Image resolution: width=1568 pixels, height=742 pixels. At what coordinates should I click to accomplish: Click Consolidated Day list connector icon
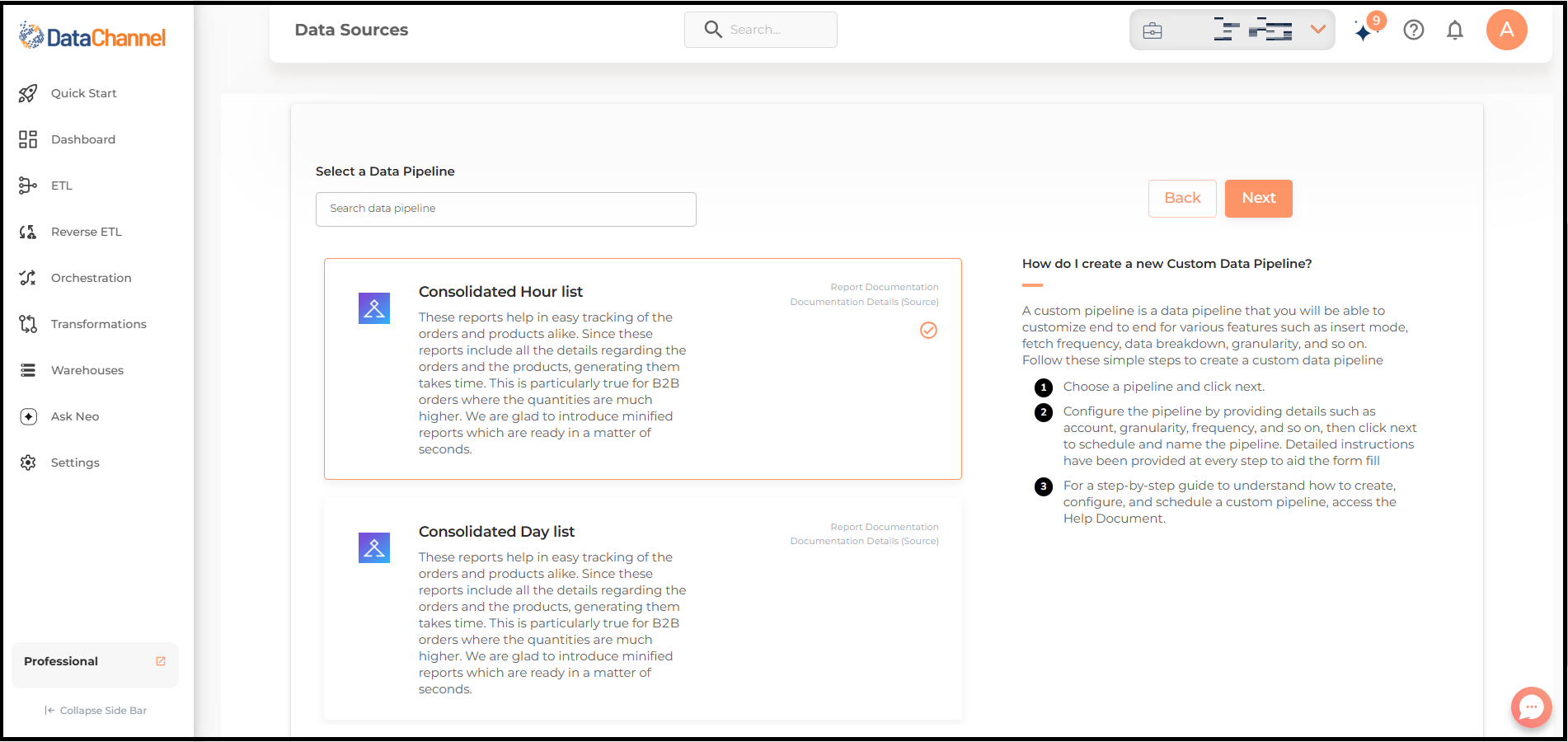click(x=374, y=548)
